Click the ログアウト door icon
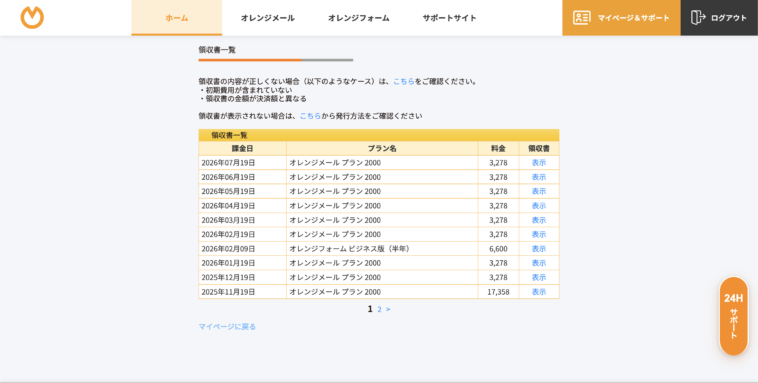This screenshot has width=758, height=383. [x=698, y=18]
